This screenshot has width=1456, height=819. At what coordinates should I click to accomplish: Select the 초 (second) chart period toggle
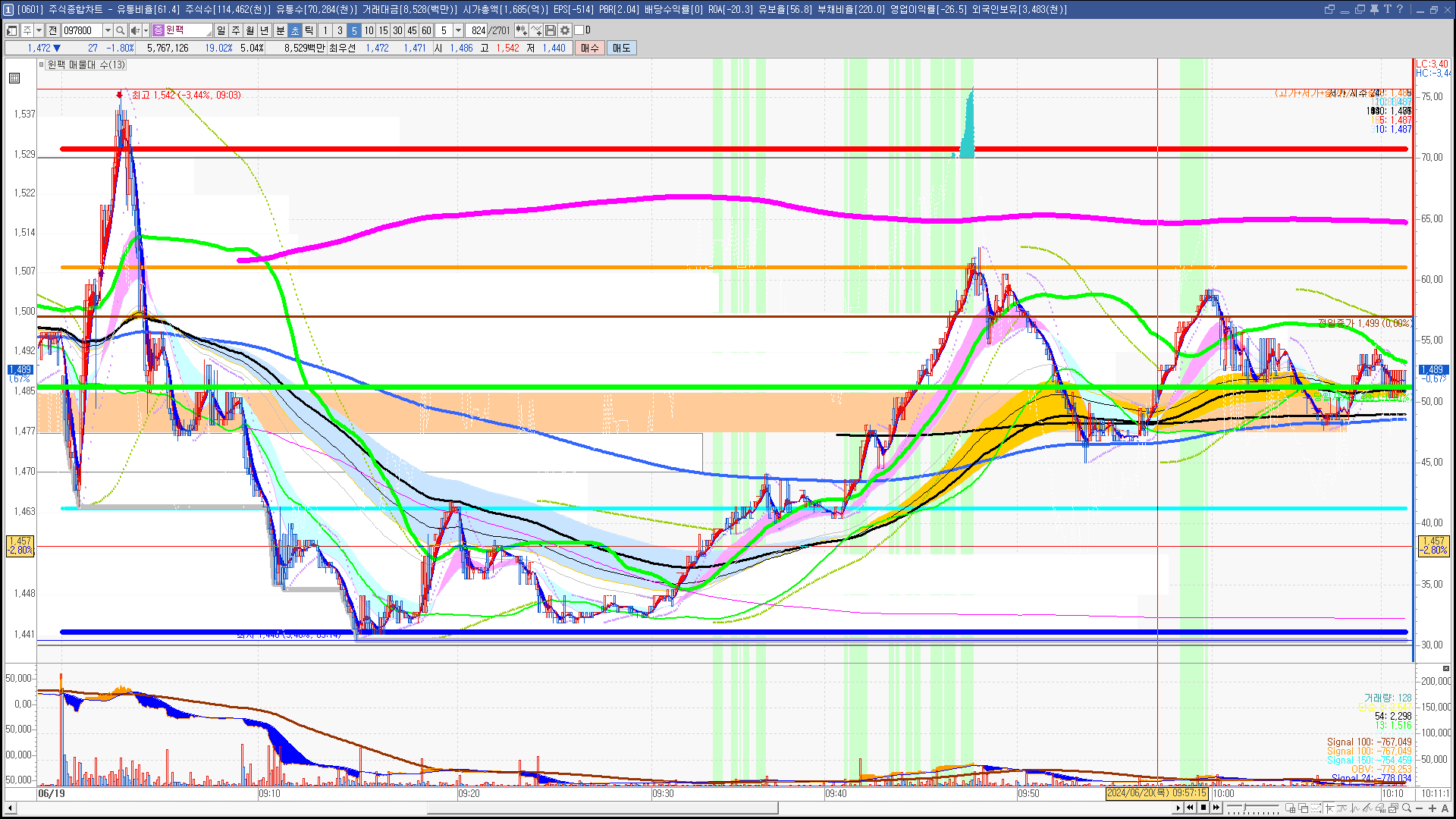[295, 30]
